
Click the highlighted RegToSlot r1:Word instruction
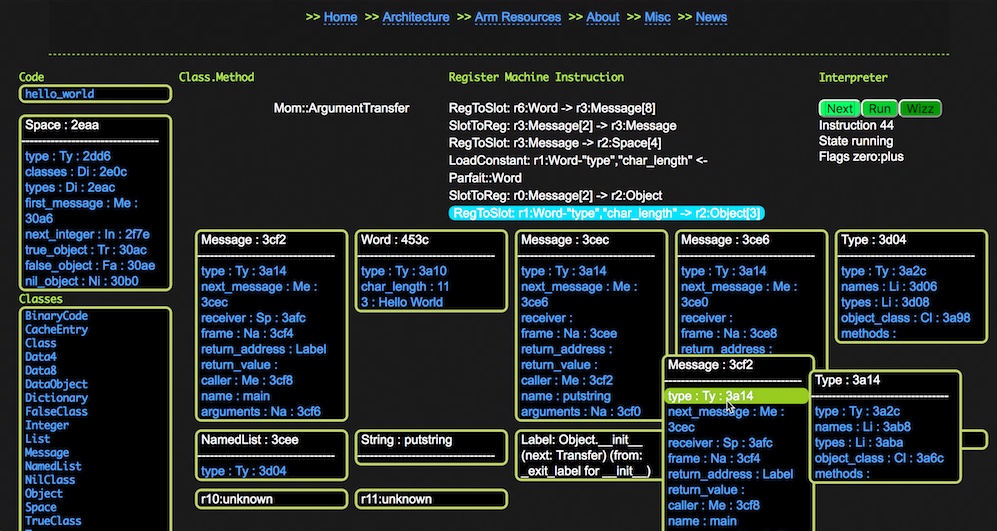point(607,213)
